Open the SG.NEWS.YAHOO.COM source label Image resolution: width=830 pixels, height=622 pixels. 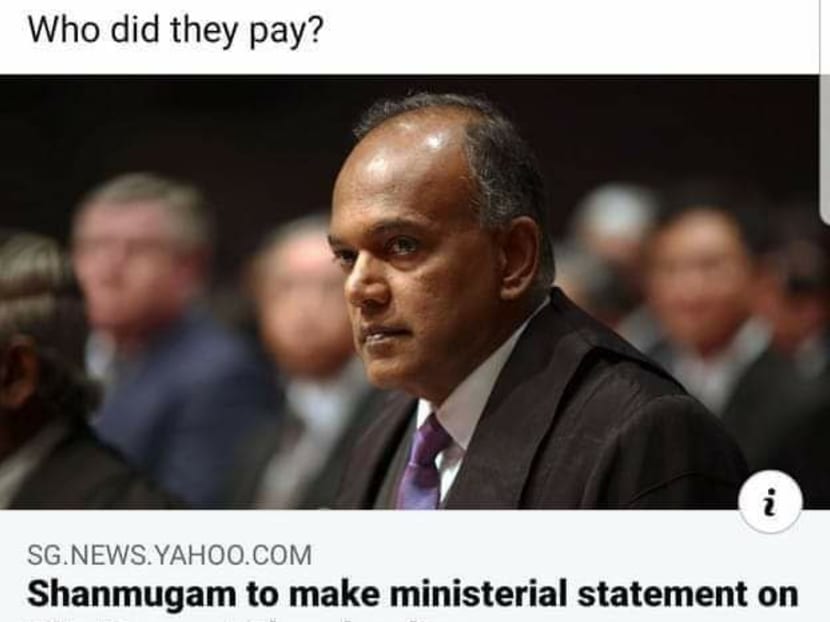169,555
